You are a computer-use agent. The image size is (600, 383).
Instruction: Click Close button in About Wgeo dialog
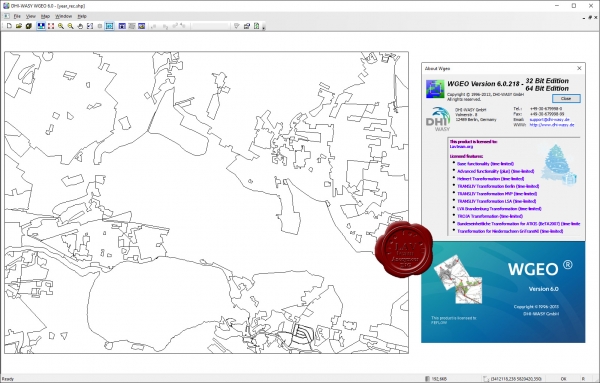(566, 98)
